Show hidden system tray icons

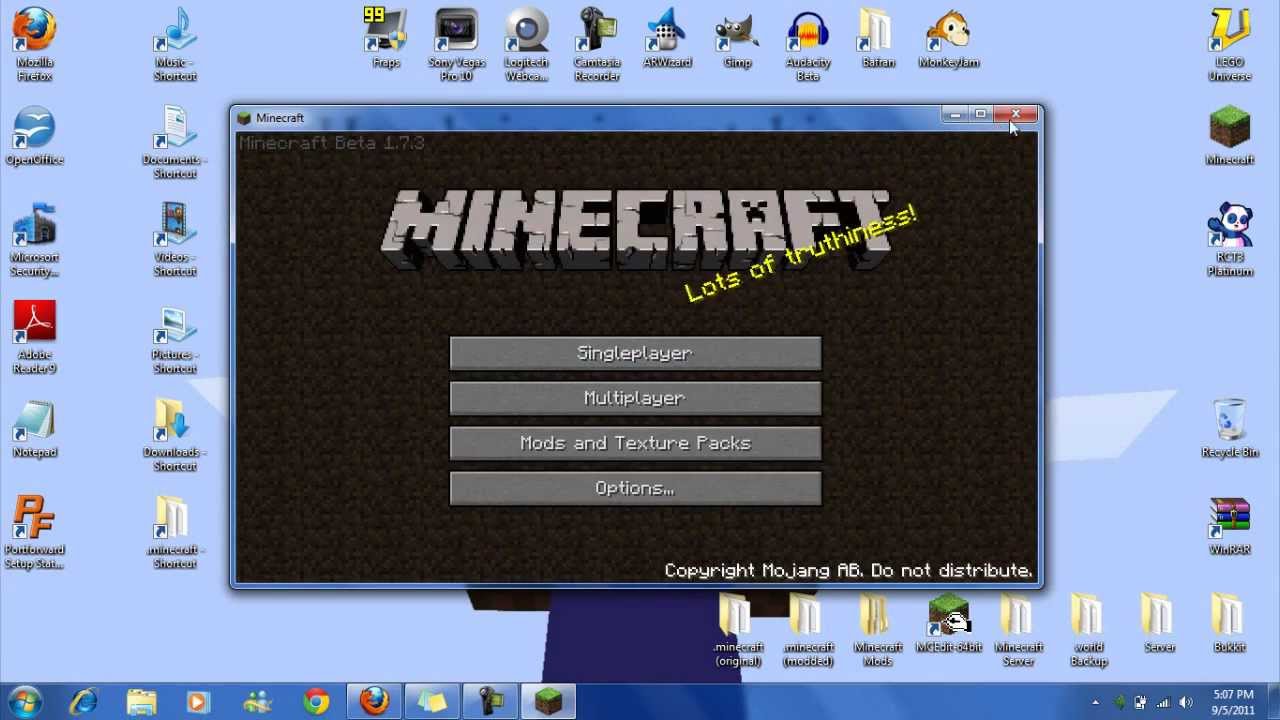tap(1096, 702)
